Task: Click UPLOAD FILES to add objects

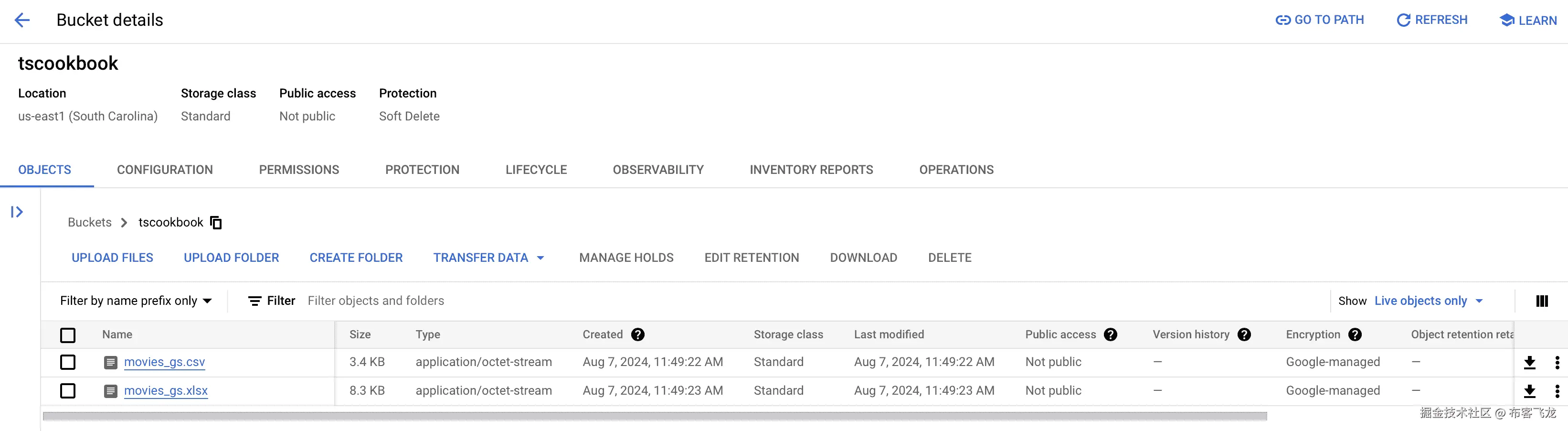Action: [x=112, y=257]
